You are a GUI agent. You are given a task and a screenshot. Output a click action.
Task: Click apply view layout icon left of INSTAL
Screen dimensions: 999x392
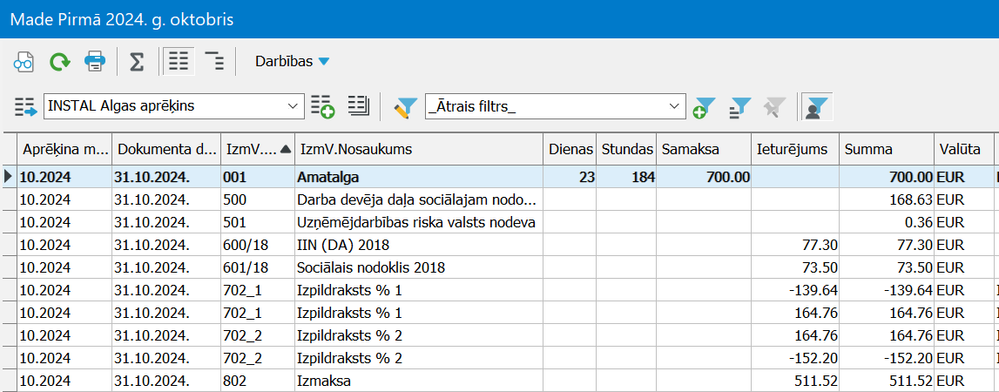click(26, 106)
